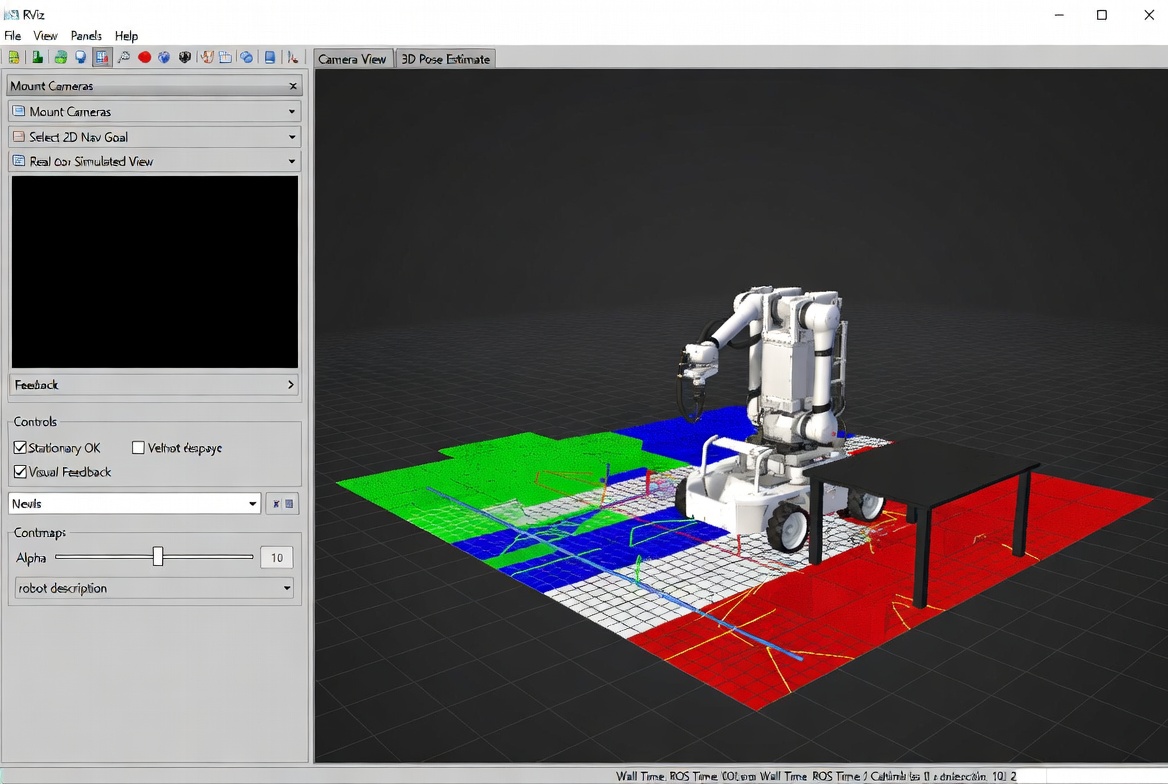The image size is (1168, 784).
Task: Click the Mount Cameras row icon
Action: point(19,111)
